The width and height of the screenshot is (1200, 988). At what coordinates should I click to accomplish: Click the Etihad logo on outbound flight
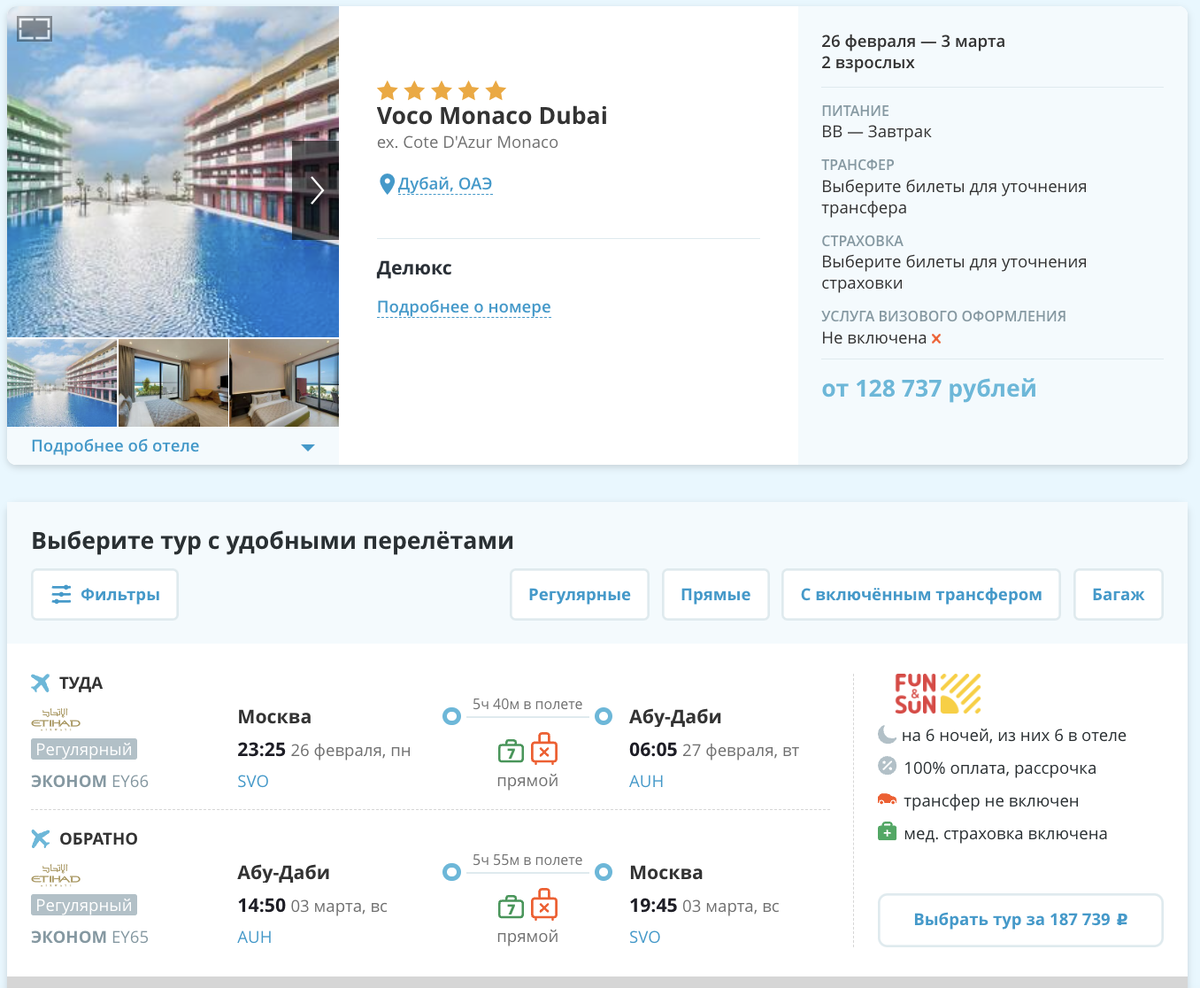point(56,720)
